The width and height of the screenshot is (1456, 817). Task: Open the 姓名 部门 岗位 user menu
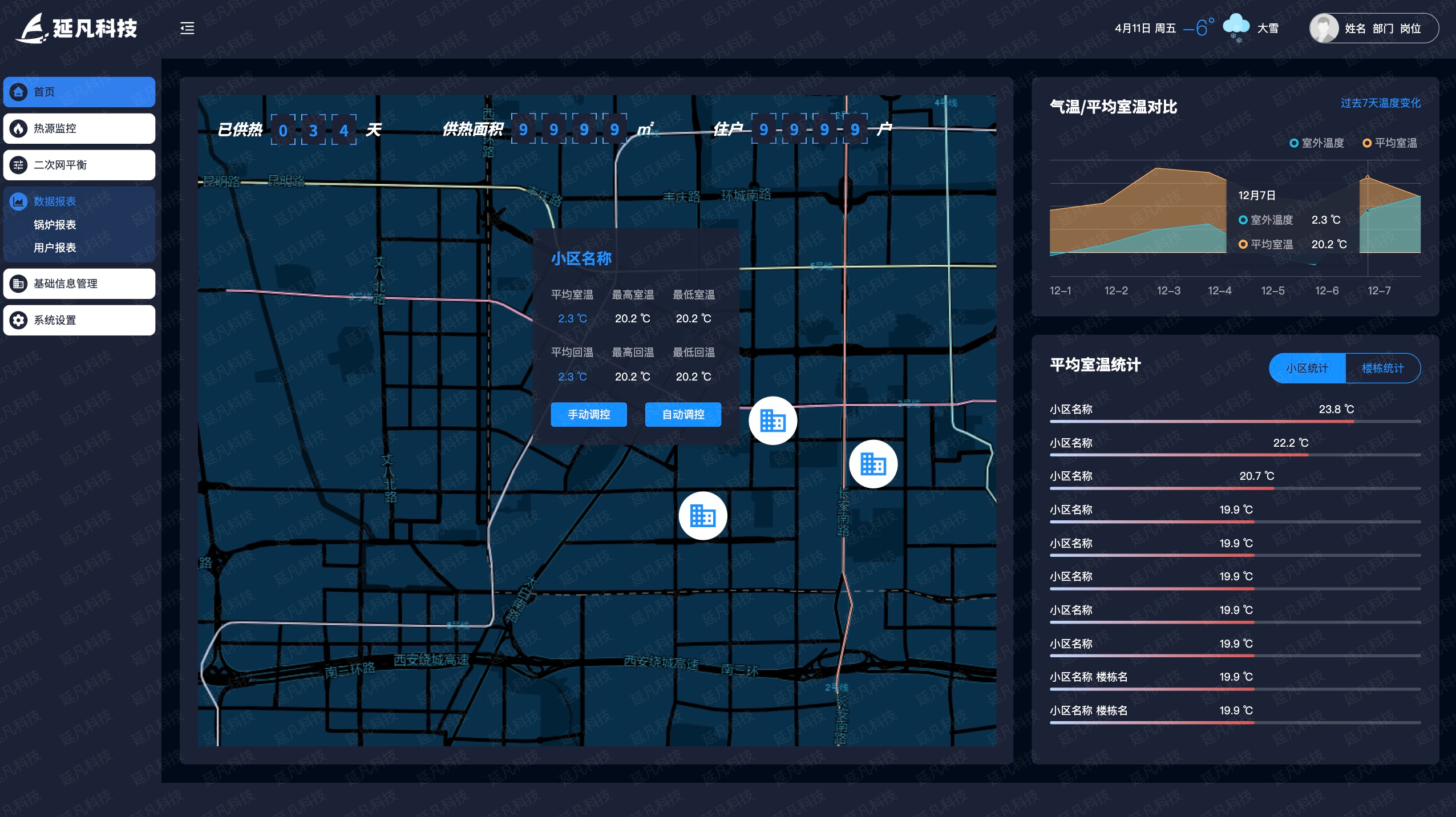[1383, 29]
